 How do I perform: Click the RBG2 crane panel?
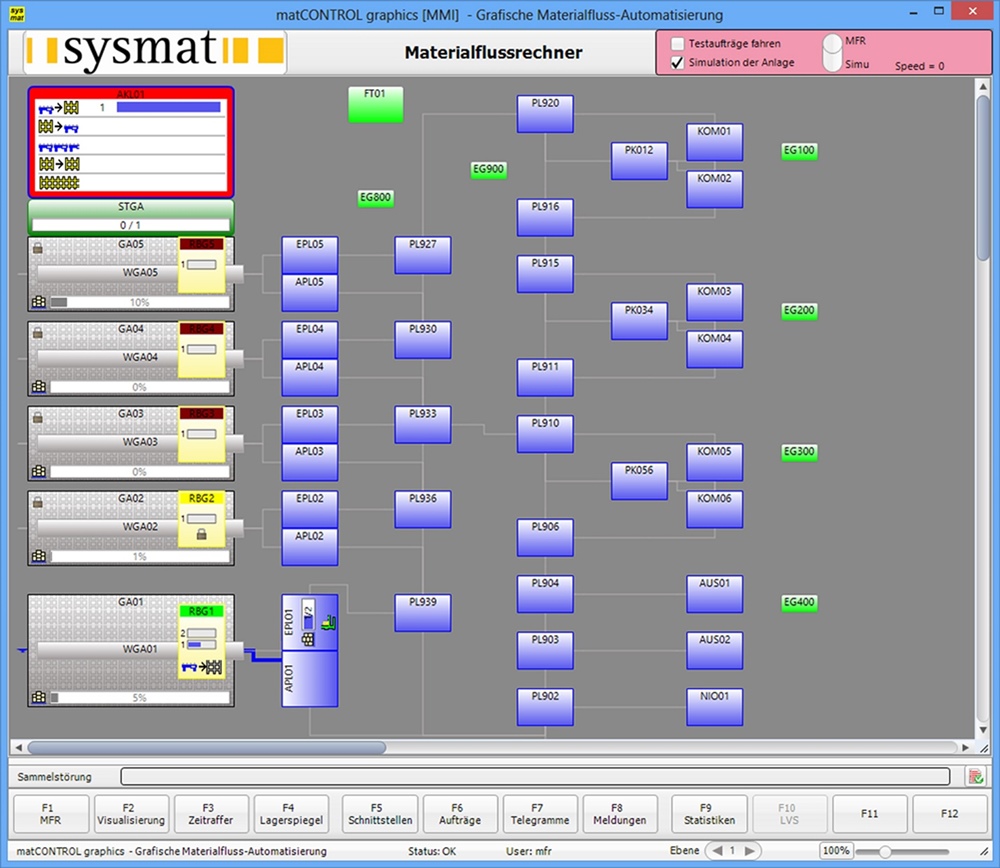tap(202, 519)
